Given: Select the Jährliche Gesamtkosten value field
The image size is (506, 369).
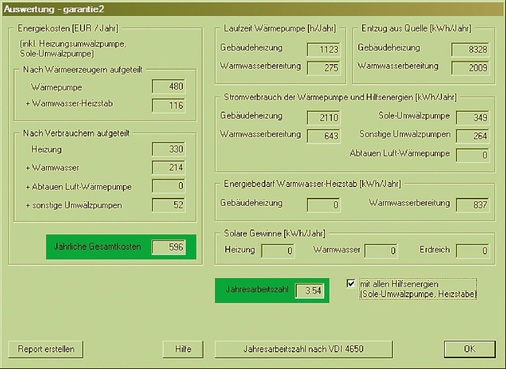Looking at the screenshot, I should [x=169, y=247].
